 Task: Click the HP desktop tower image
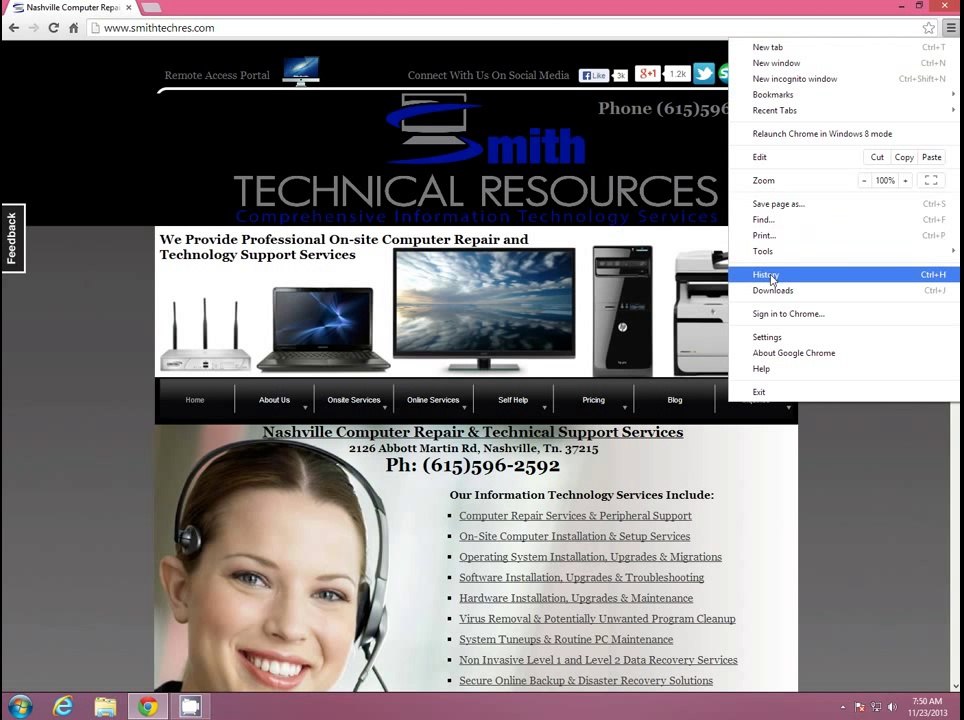(x=622, y=311)
